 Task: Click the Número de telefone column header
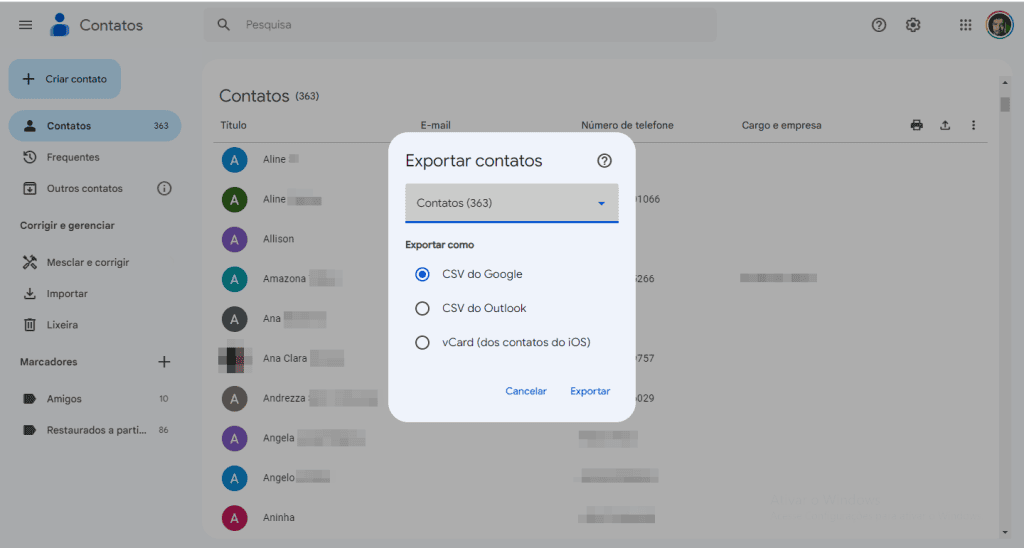(627, 125)
